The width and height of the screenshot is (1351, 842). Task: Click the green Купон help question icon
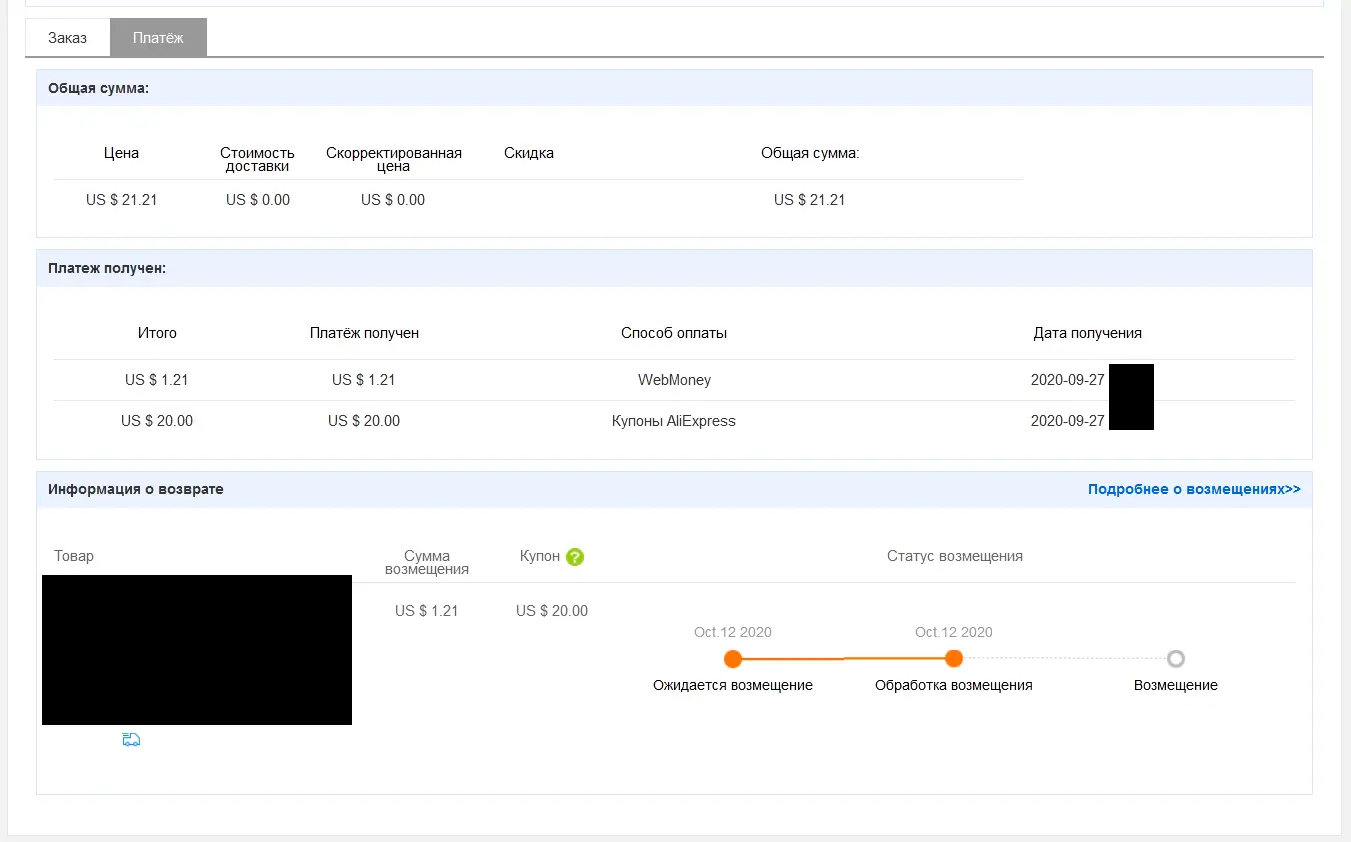(574, 557)
